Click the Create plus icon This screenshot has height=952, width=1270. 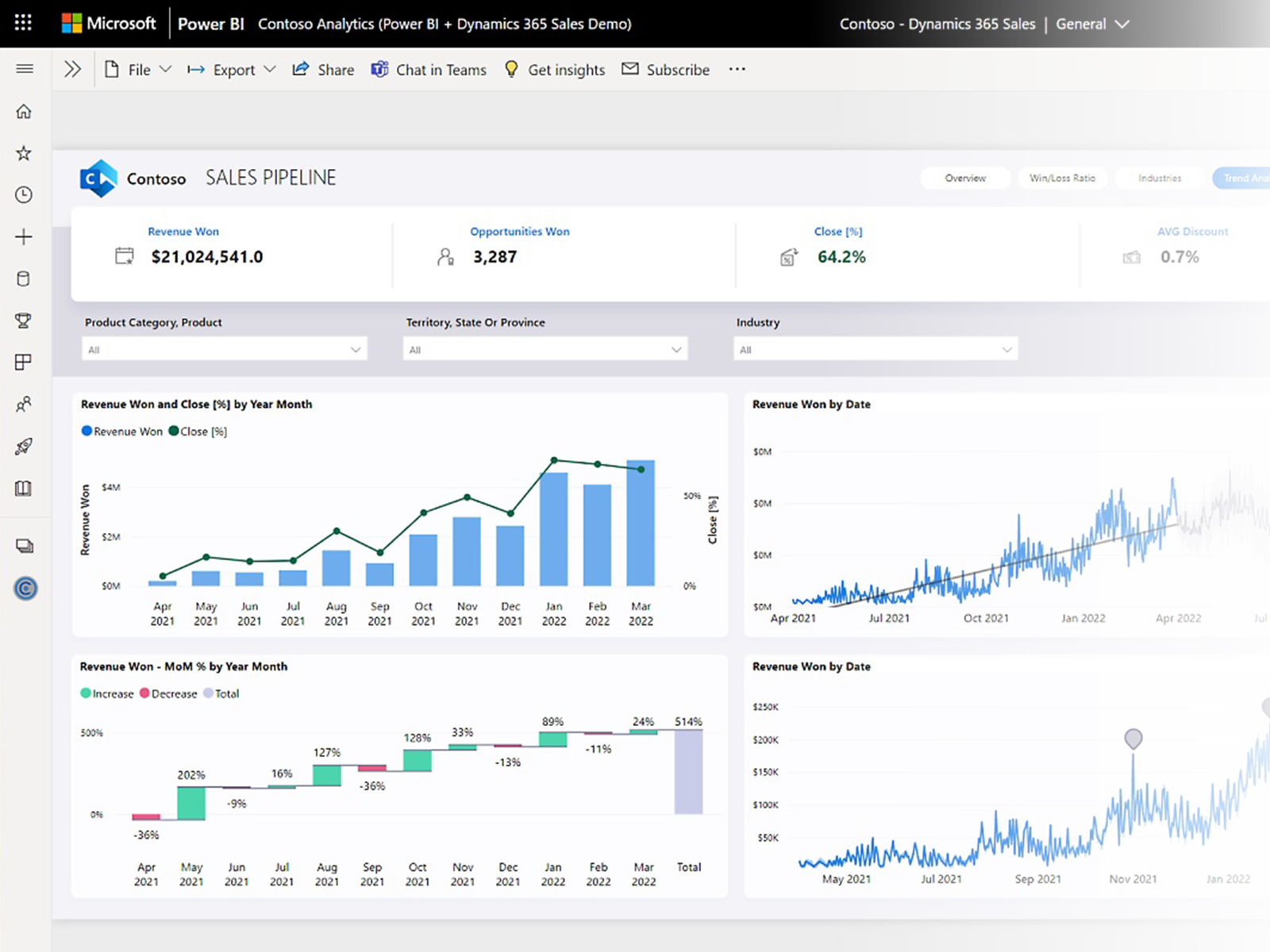pyautogui.click(x=24, y=236)
